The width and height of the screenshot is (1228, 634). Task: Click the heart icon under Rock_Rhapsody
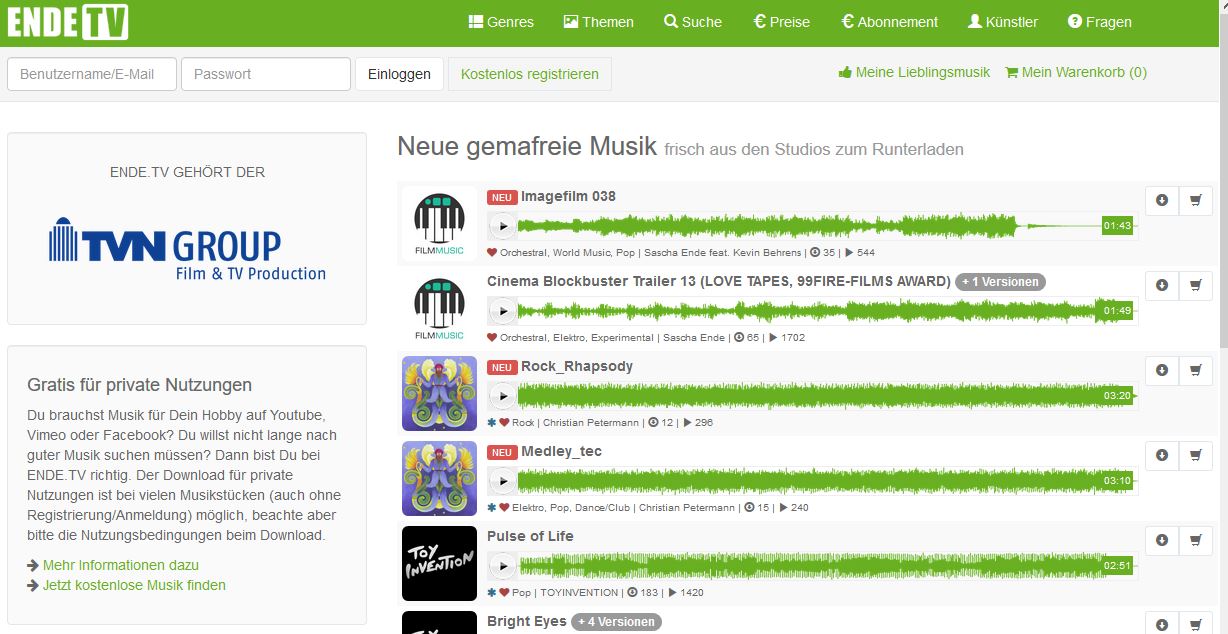tap(504, 423)
